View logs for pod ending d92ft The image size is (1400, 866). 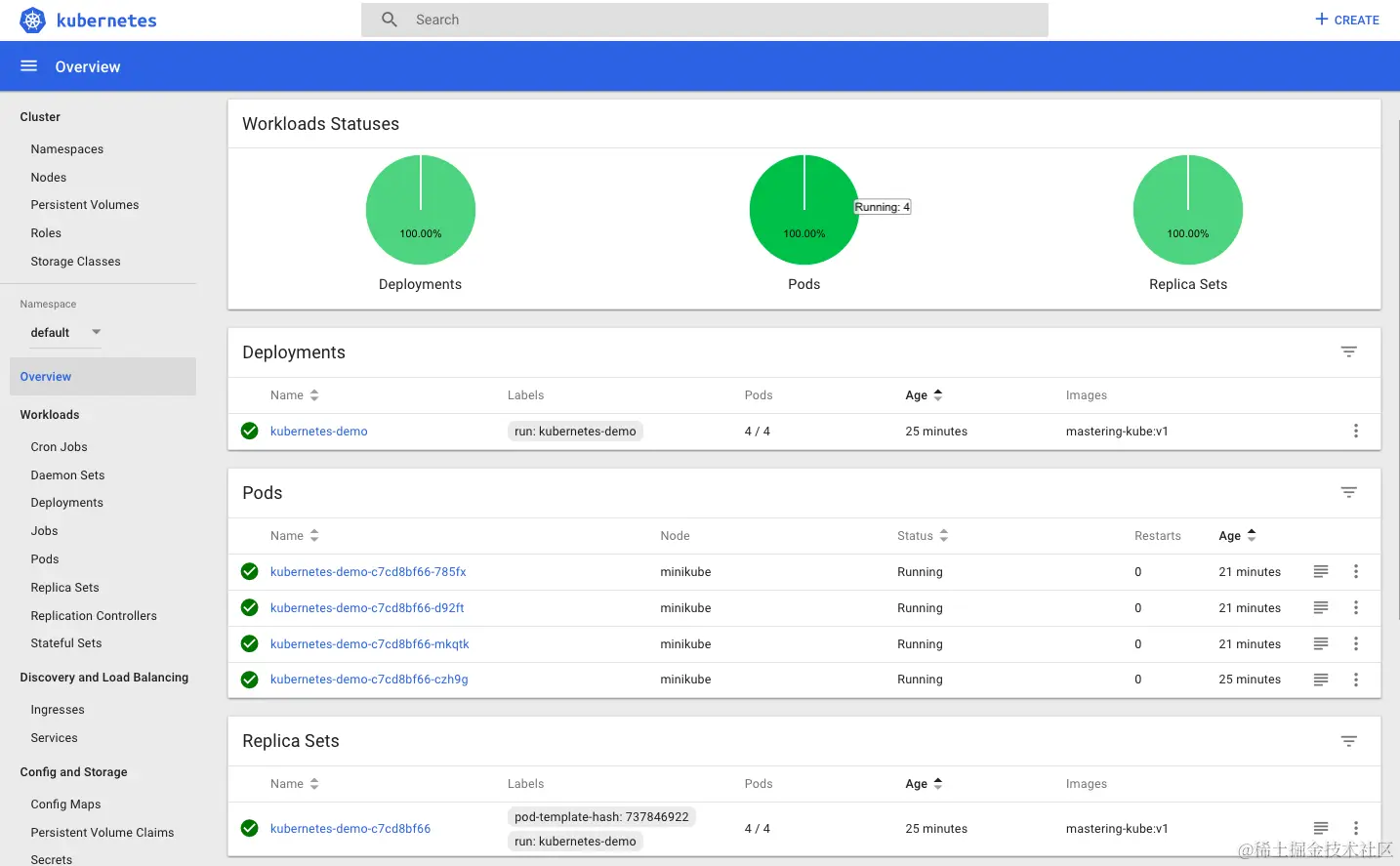coord(1320,607)
